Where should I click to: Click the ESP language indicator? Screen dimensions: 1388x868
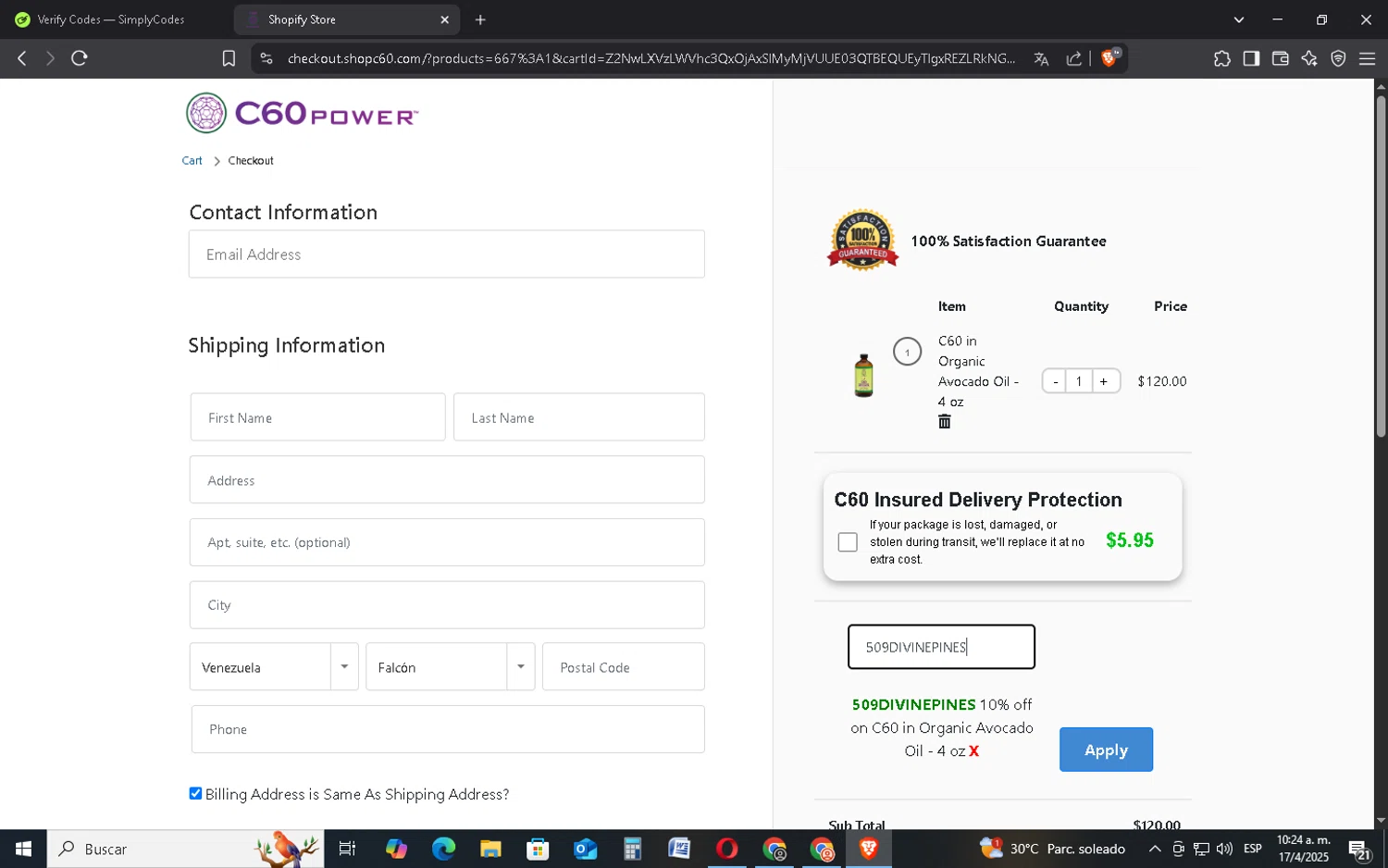pyautogui.click(x=1253, y=849)
